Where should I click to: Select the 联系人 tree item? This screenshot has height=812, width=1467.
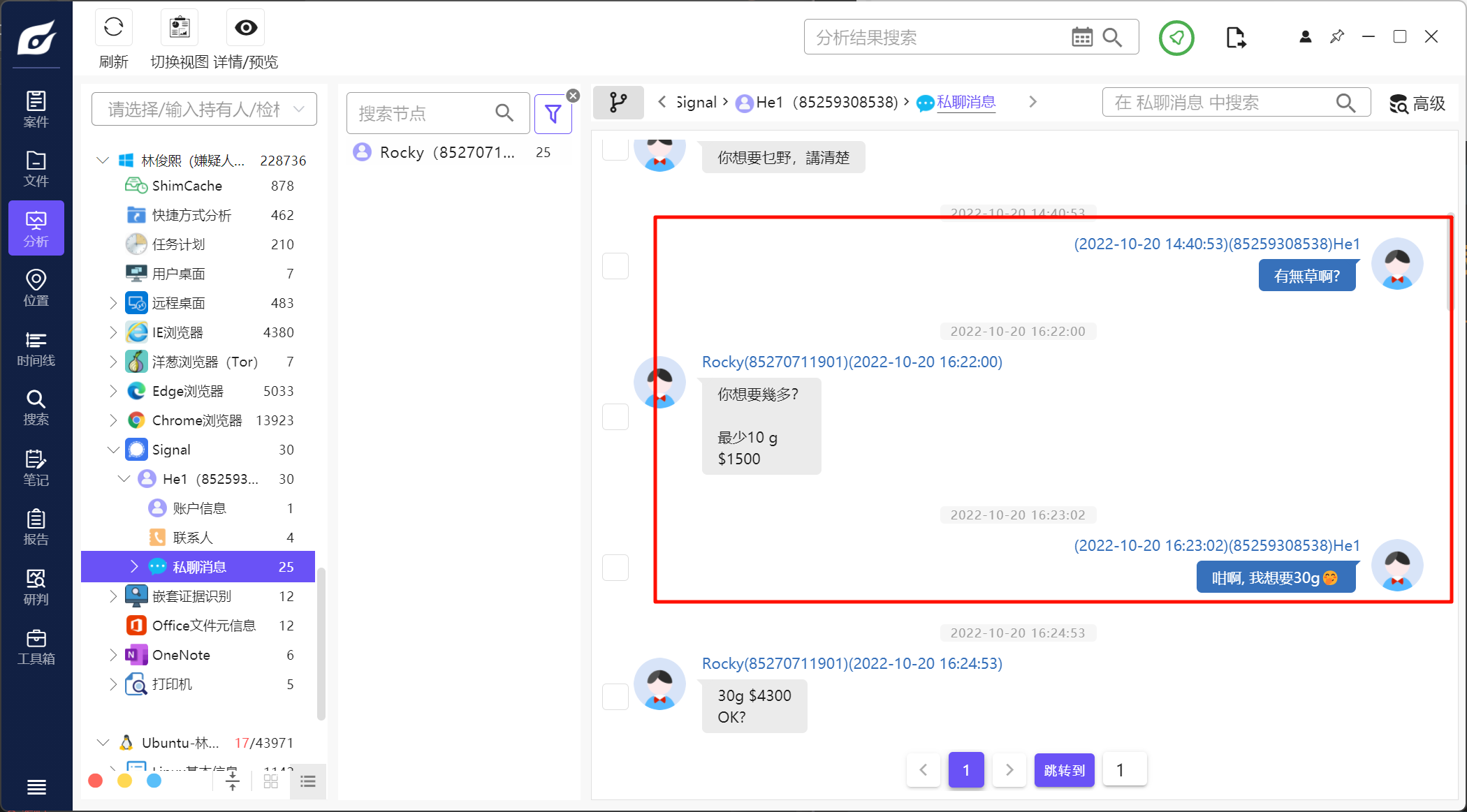[x=193, y=538]
